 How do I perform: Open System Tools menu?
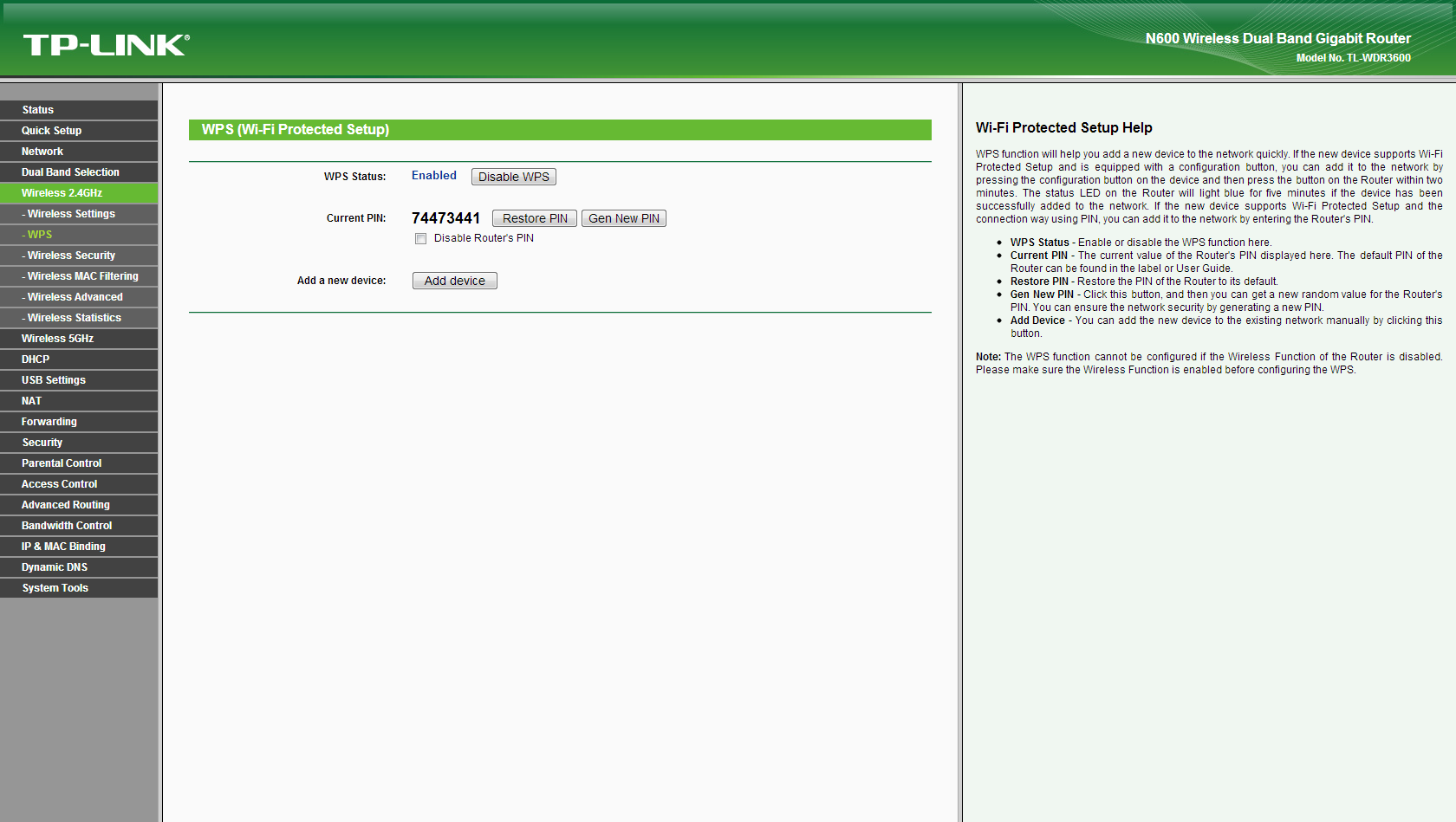pos(79,588)
